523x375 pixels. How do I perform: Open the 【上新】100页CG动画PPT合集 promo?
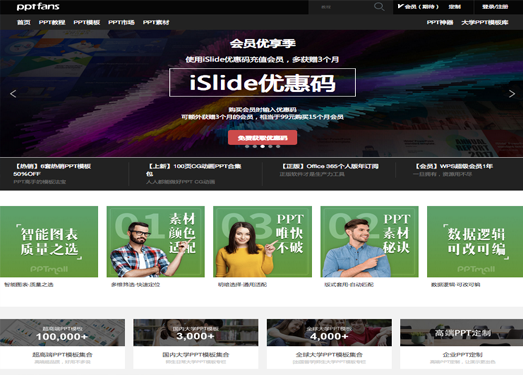pos(193,170)
